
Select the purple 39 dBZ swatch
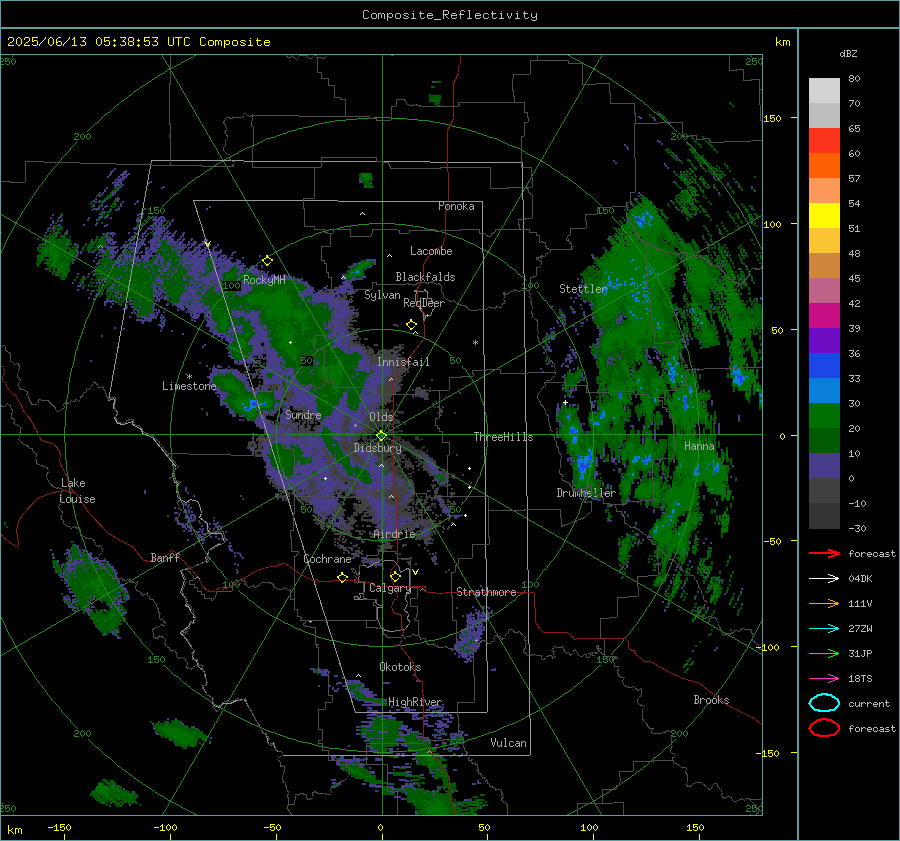(x=824, y=340)
